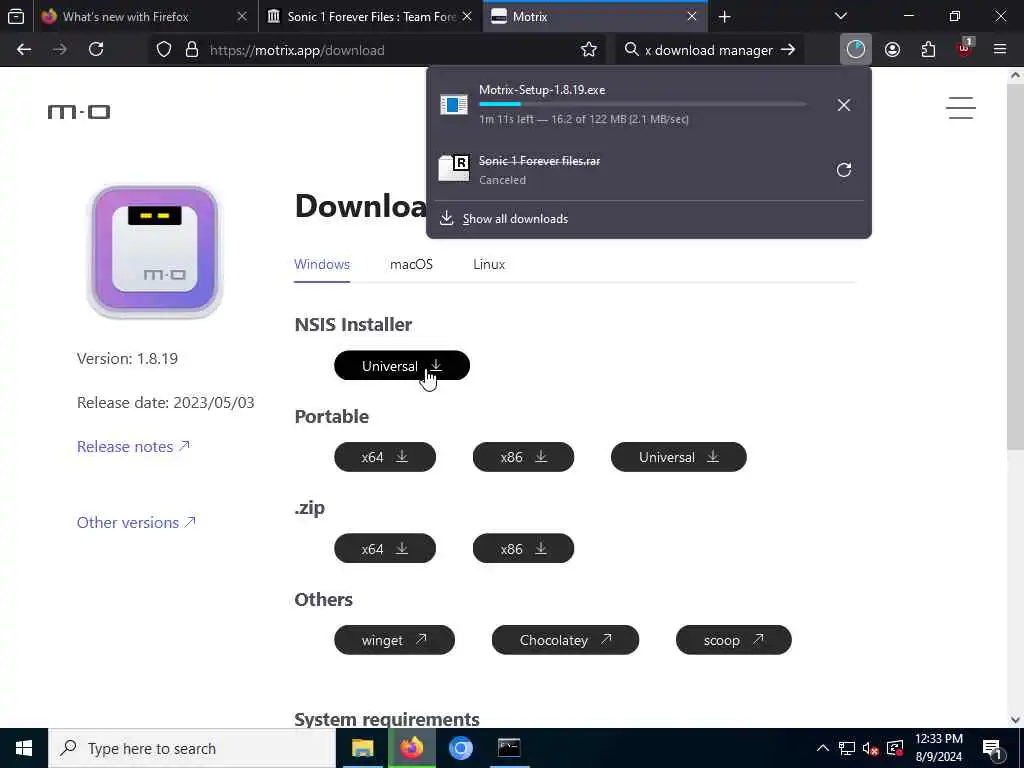Switch to the Linux platform tab
Image resolution: width=1024 pixels, height=768 pixels.
pos(489,264)
